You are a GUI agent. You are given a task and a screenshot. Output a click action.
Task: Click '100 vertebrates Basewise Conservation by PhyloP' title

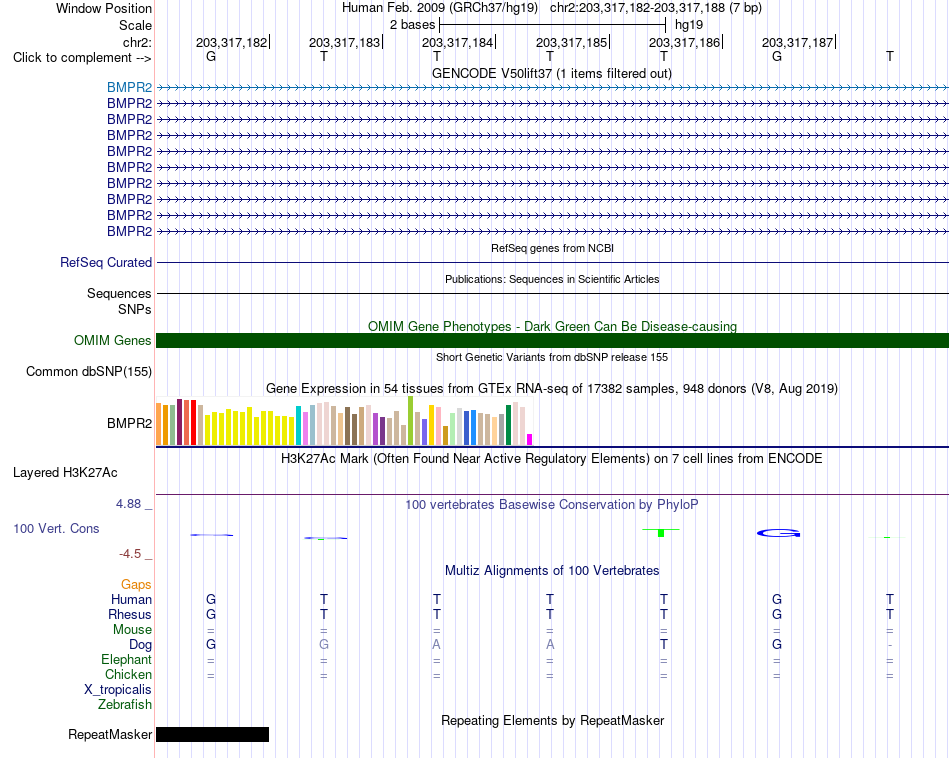pyautogui.click(x=552, y=504)
